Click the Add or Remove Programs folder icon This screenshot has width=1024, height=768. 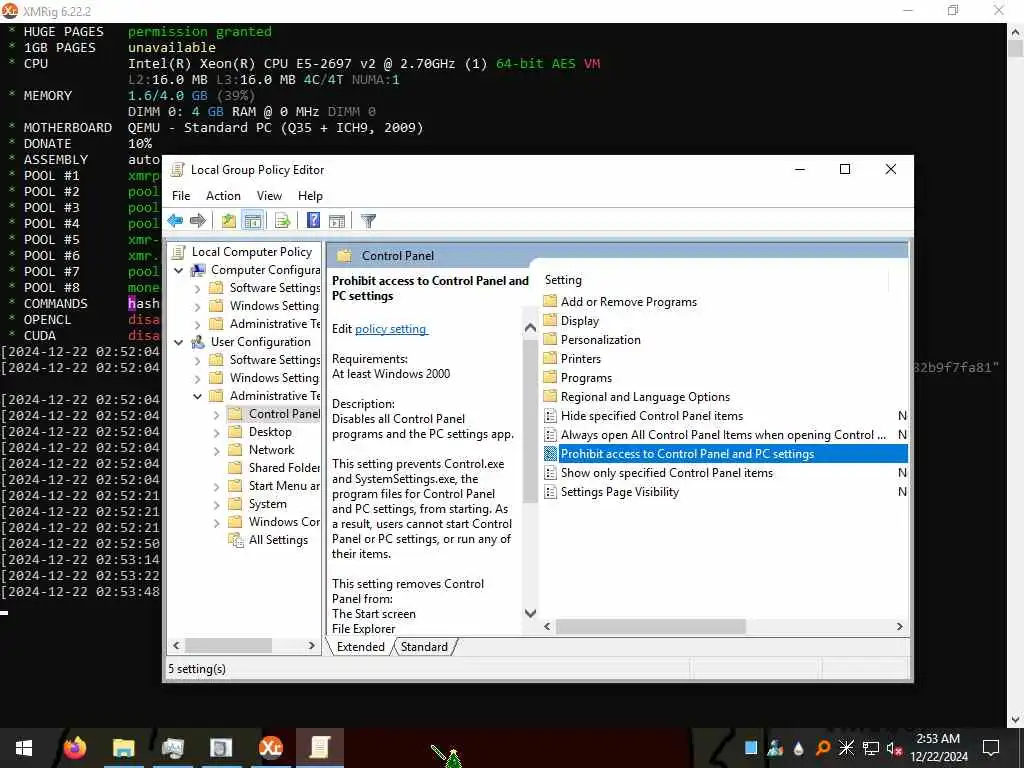tap(551, 302)
